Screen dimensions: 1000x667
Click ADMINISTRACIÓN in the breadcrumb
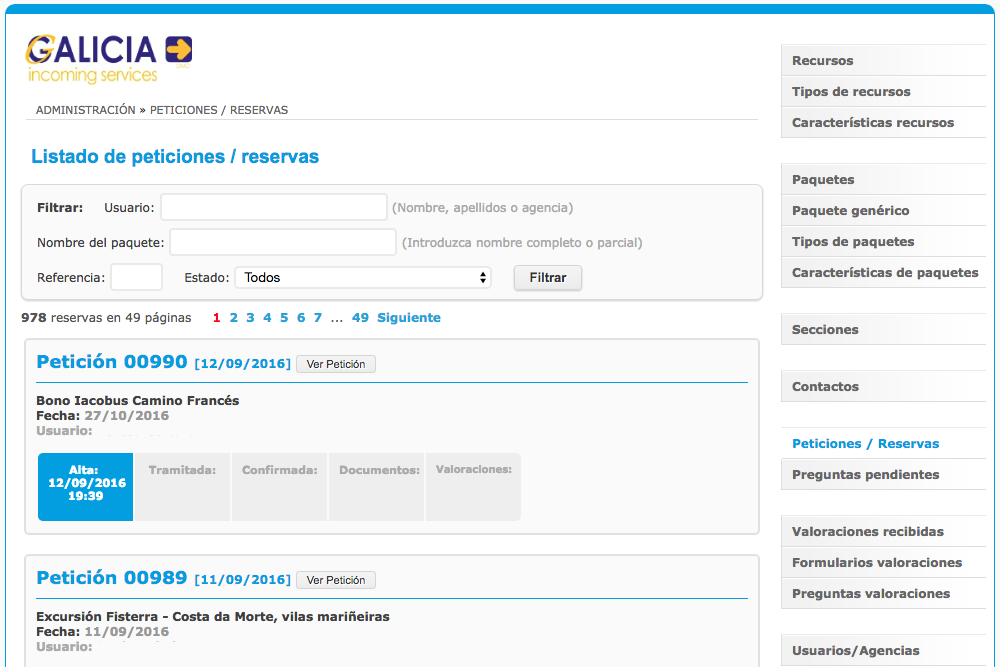point(85,110)
